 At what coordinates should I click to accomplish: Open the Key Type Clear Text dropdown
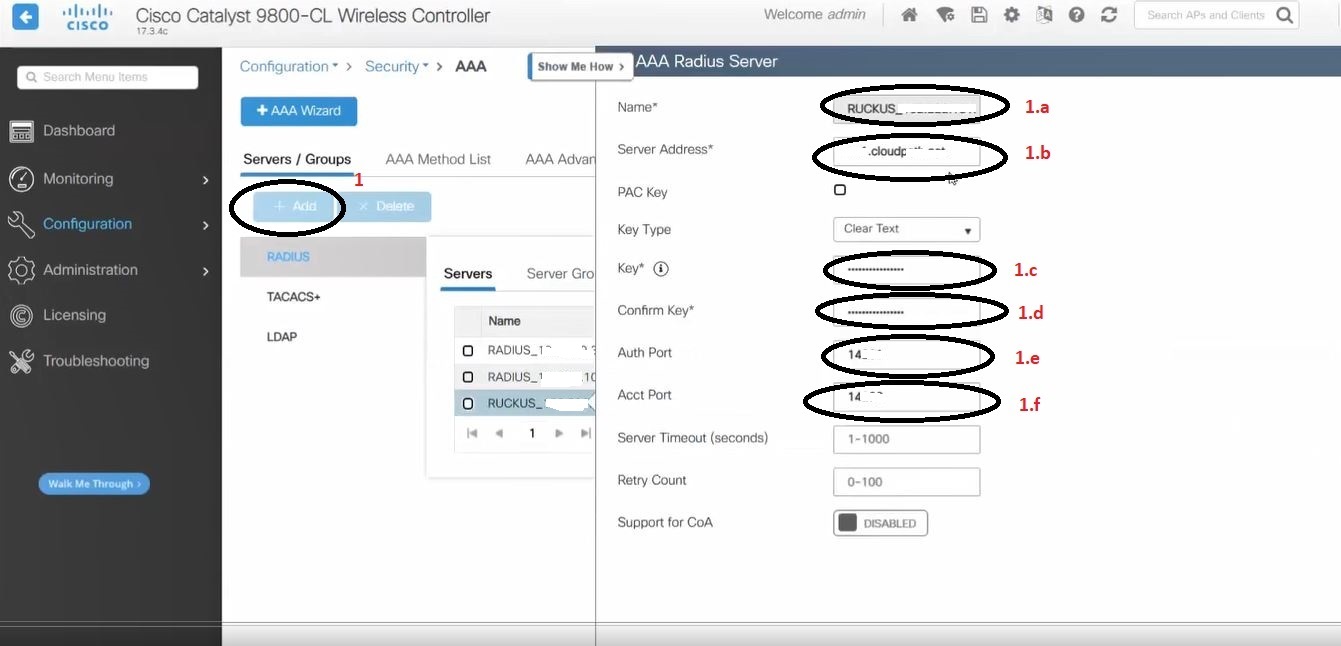906,229
